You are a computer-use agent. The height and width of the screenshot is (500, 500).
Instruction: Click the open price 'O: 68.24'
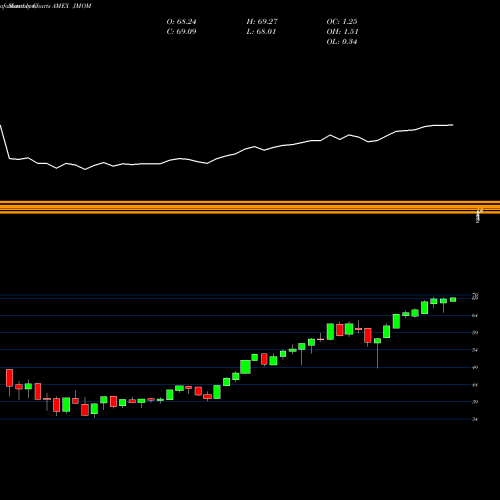(x=181, y=22)
